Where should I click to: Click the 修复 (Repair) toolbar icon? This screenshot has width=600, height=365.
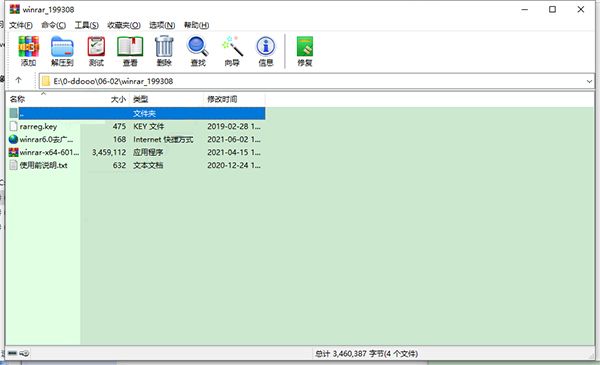pyautogui.click(x=305, y=51)
